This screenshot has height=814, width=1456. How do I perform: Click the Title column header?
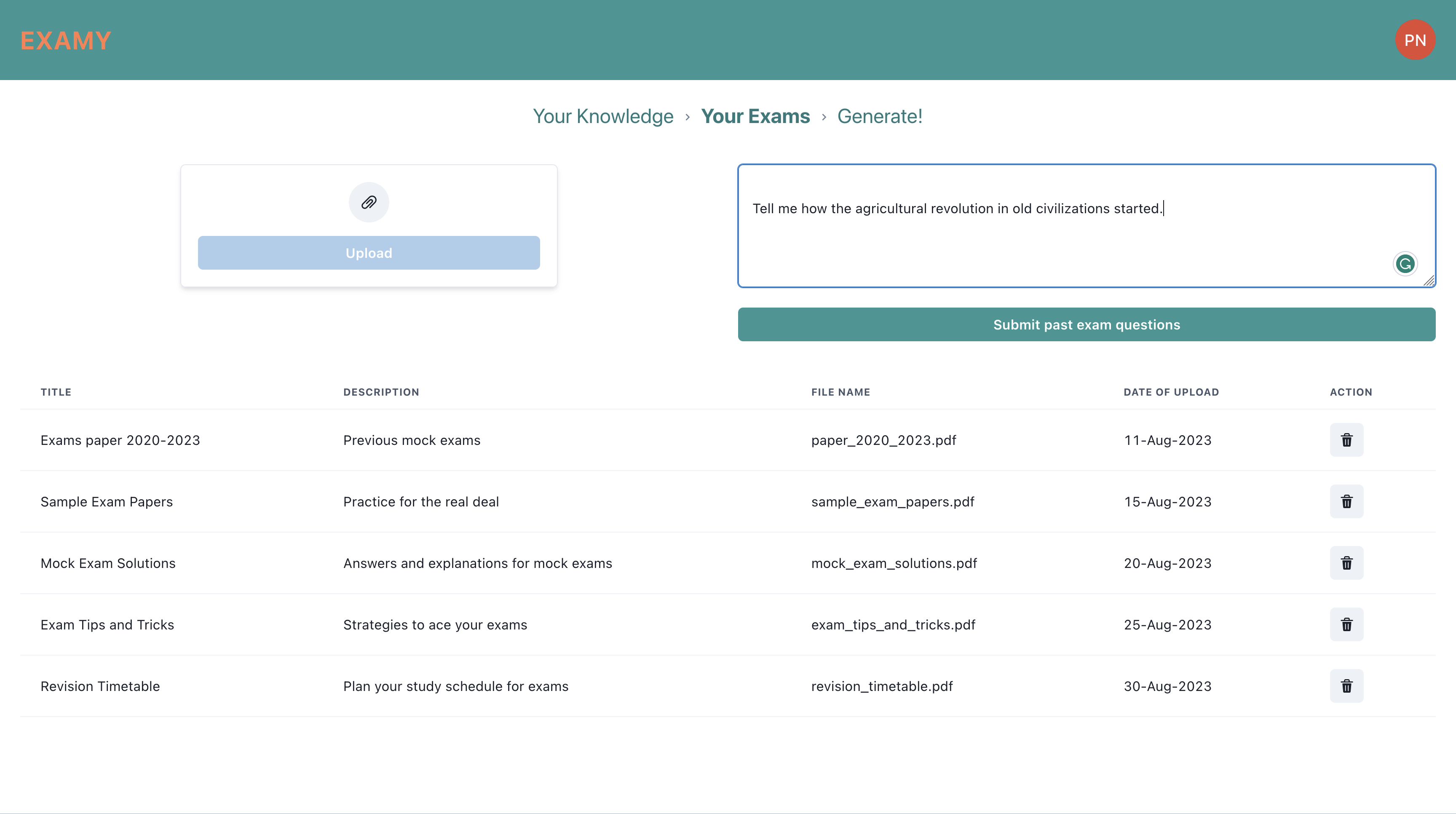click(x=56, y=392)
